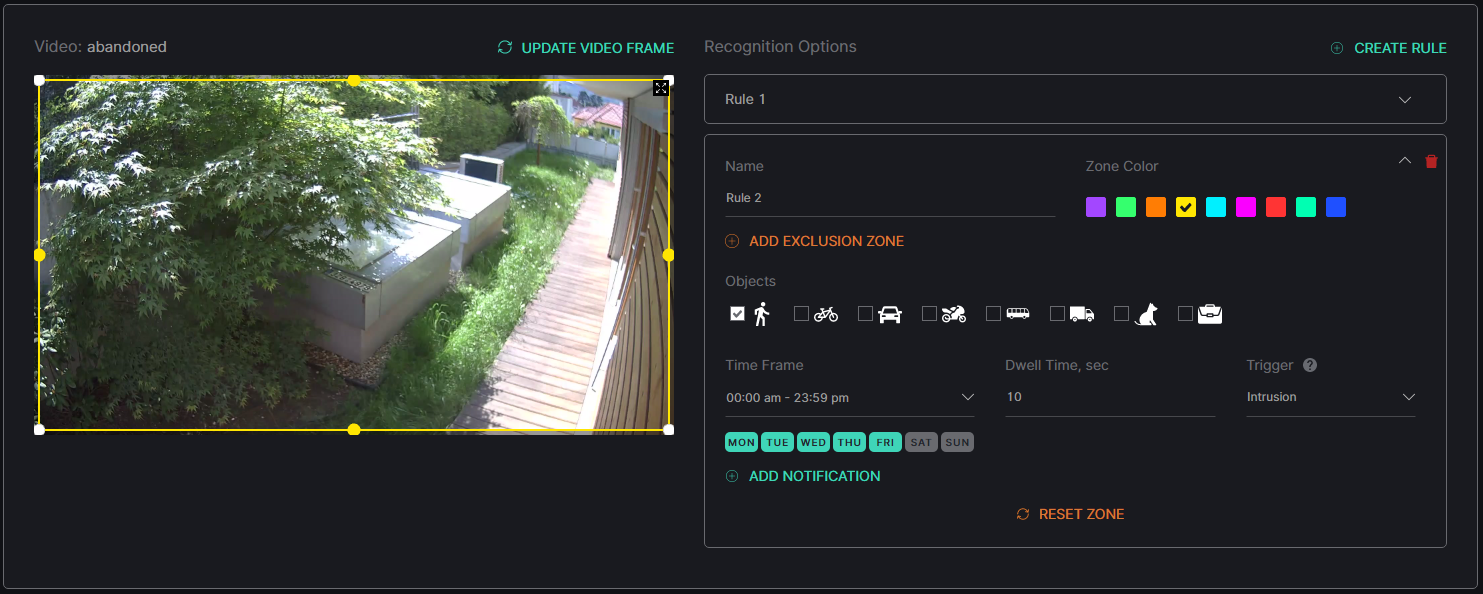Viewport: 1483px width, 594px height.
Task: Enable the bicycle detection checkbox
Action: click(801, 313)
